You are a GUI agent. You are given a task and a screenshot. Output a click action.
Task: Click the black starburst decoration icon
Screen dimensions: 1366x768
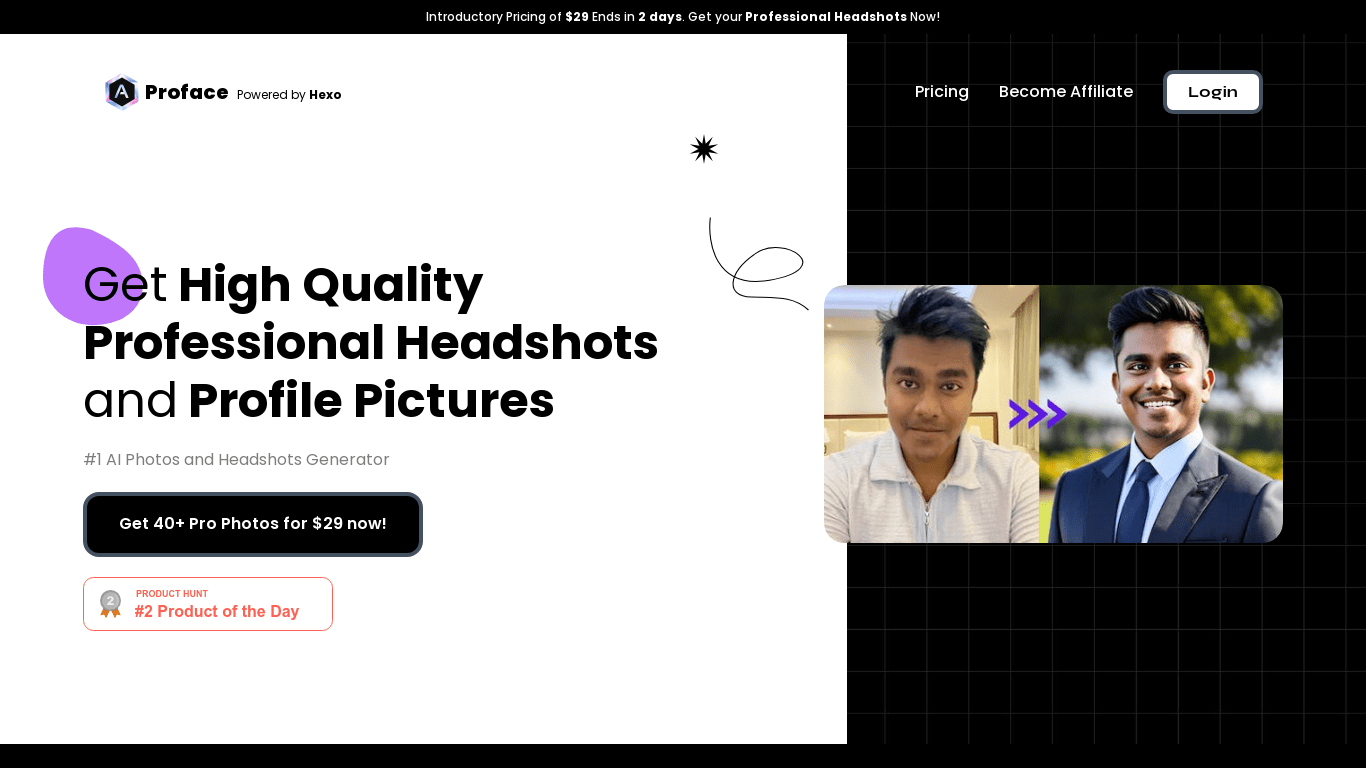pyautogui.click(x=704, y=149)
